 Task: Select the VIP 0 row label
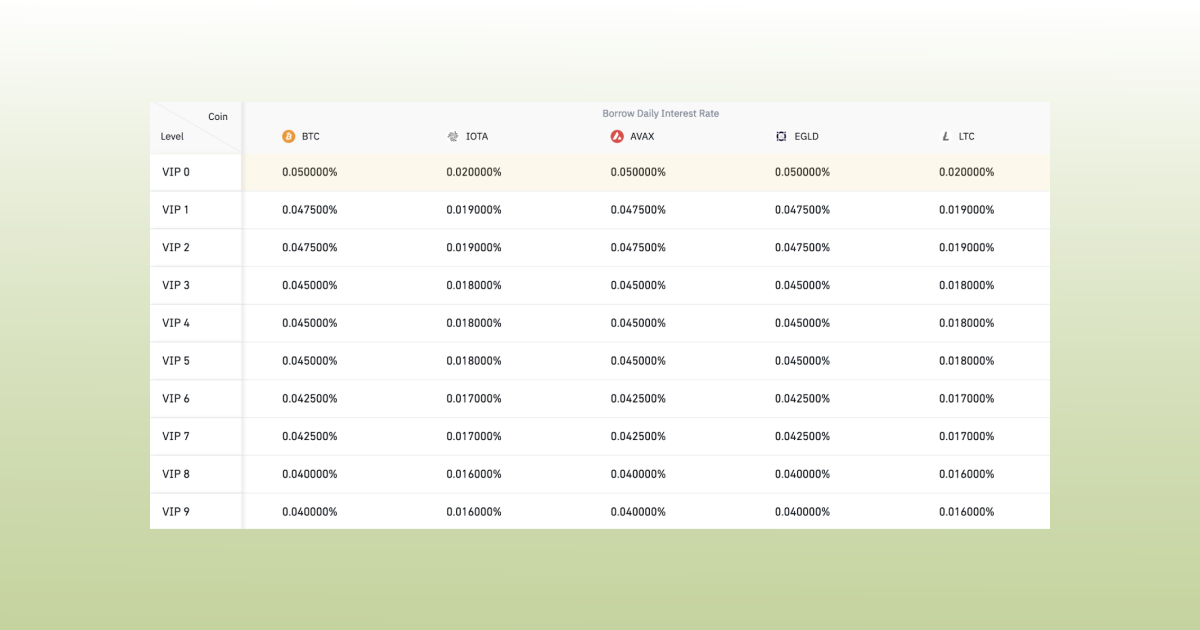[x=176, y=172]
